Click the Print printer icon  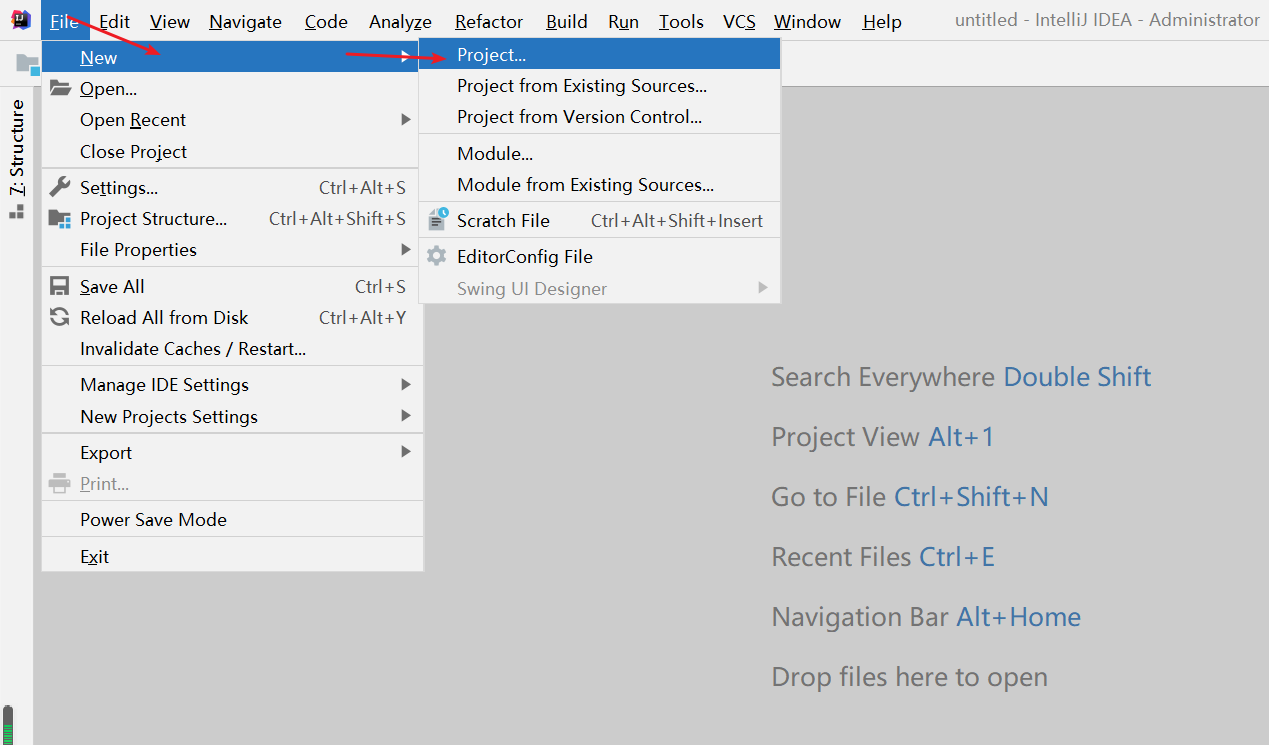(60, 483)
